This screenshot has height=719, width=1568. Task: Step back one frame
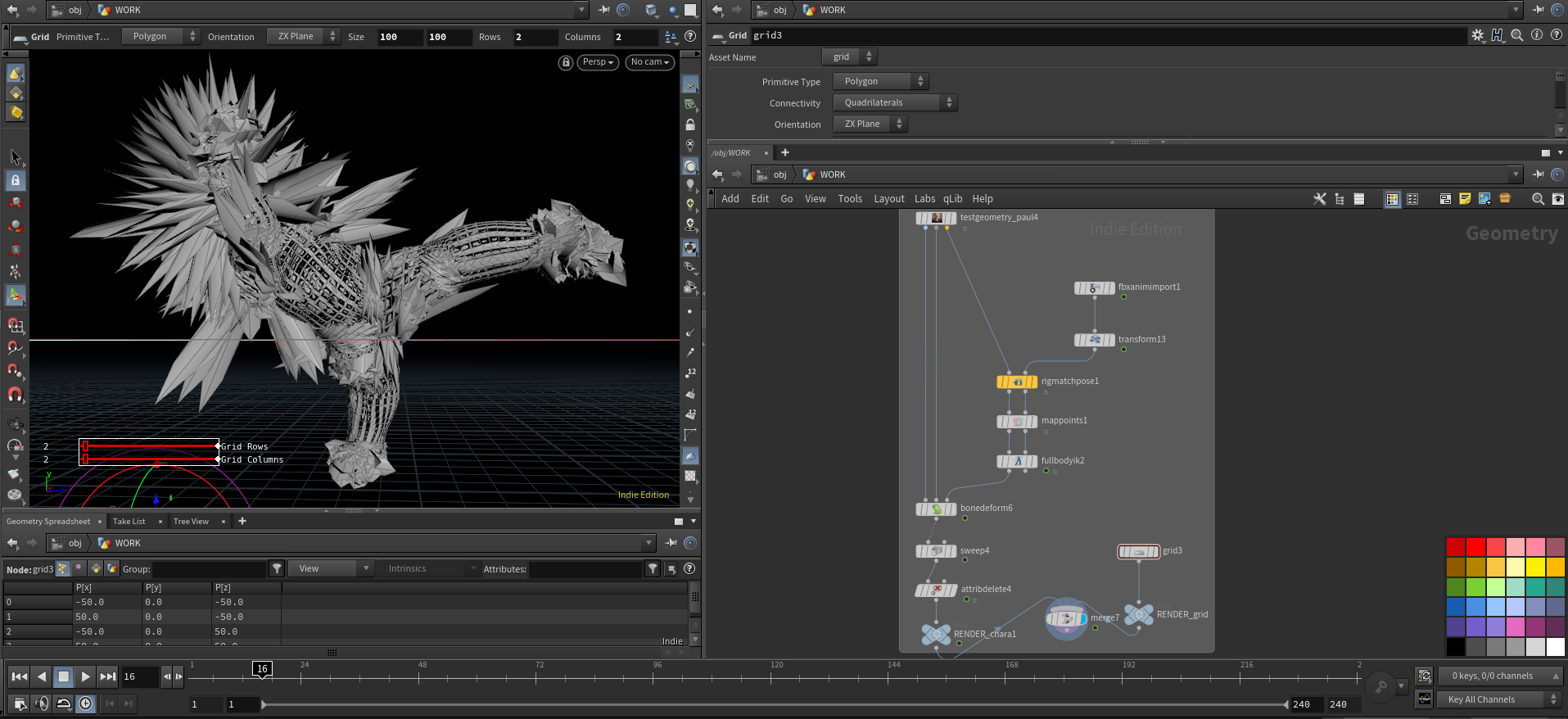tap(167, 676)
